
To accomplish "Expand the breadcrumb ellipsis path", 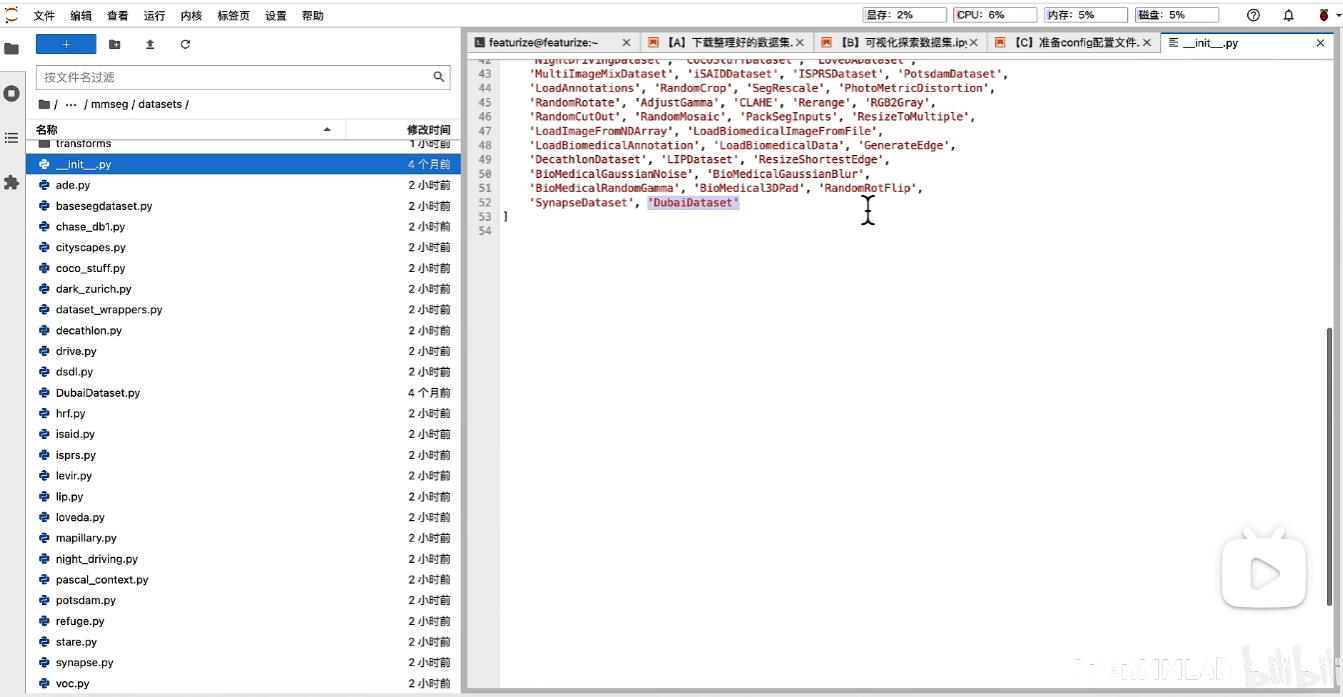I will coord(70,105).
